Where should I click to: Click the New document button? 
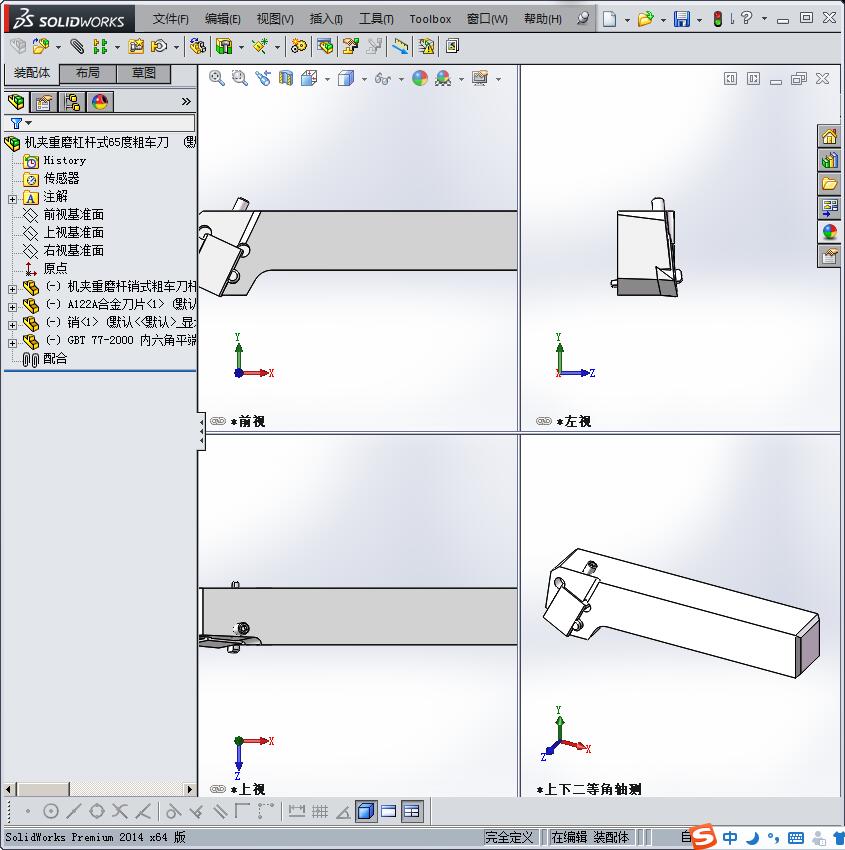pos(609,19)
